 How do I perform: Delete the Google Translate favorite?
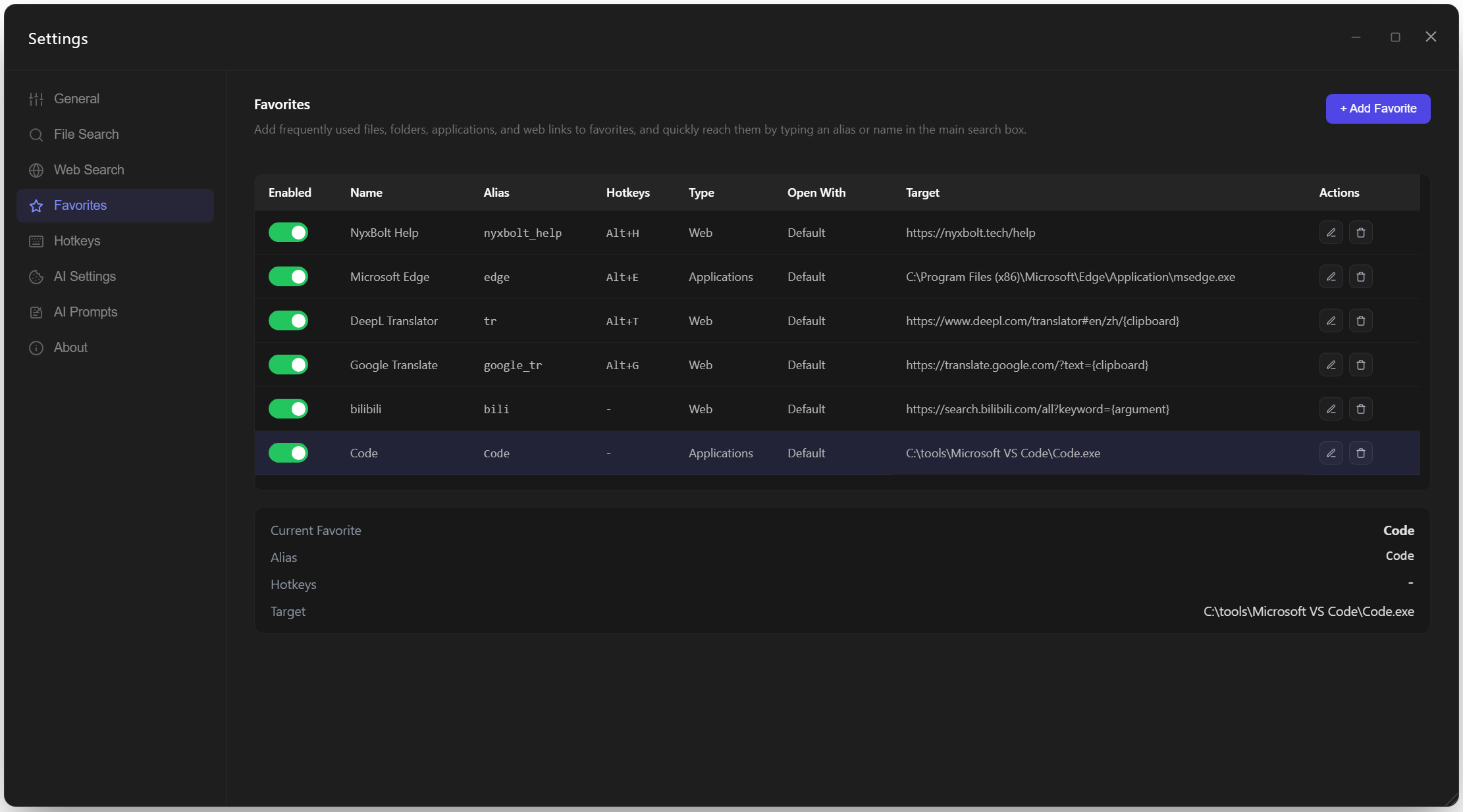1361,365
